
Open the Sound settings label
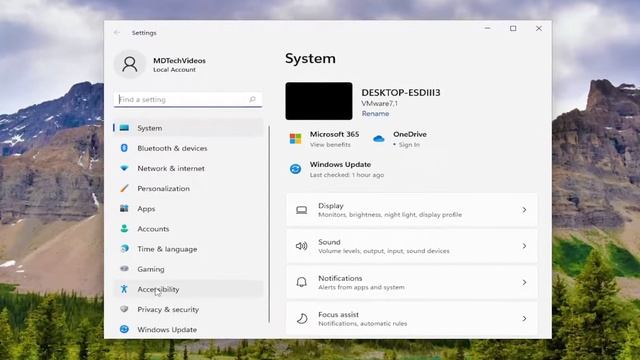329,242
